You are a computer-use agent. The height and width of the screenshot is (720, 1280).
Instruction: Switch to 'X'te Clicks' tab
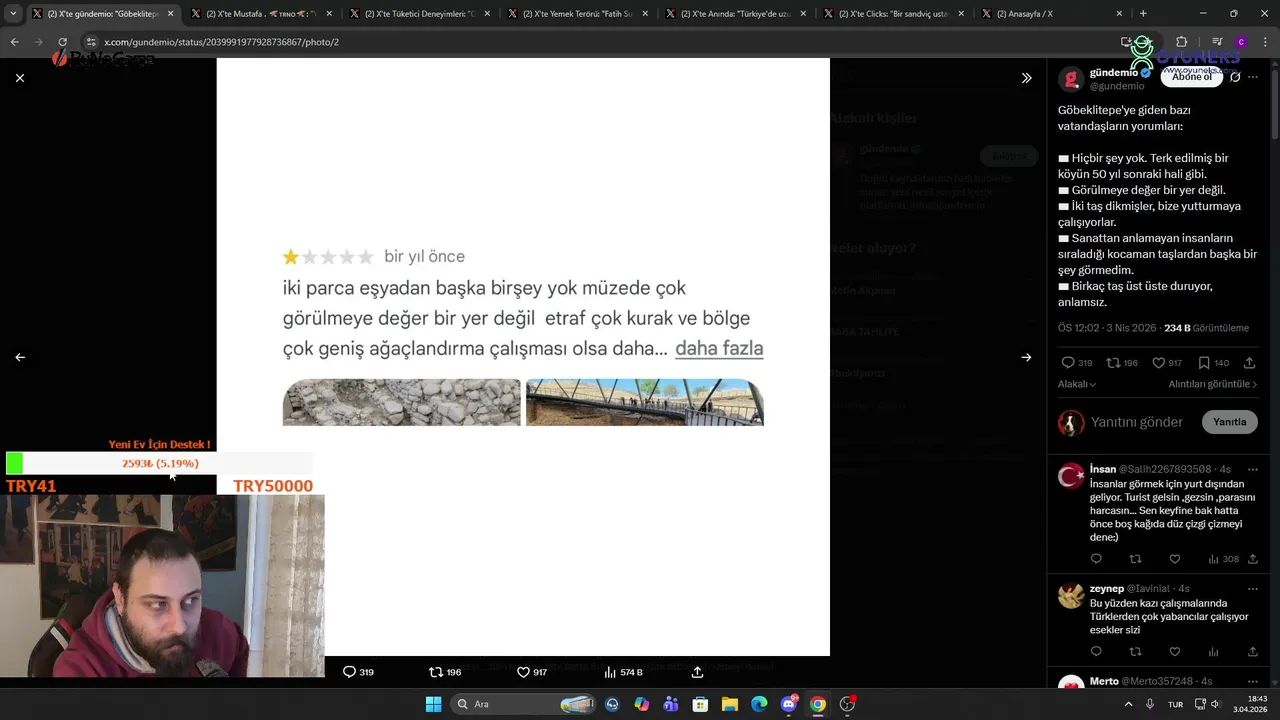(893, 14)
